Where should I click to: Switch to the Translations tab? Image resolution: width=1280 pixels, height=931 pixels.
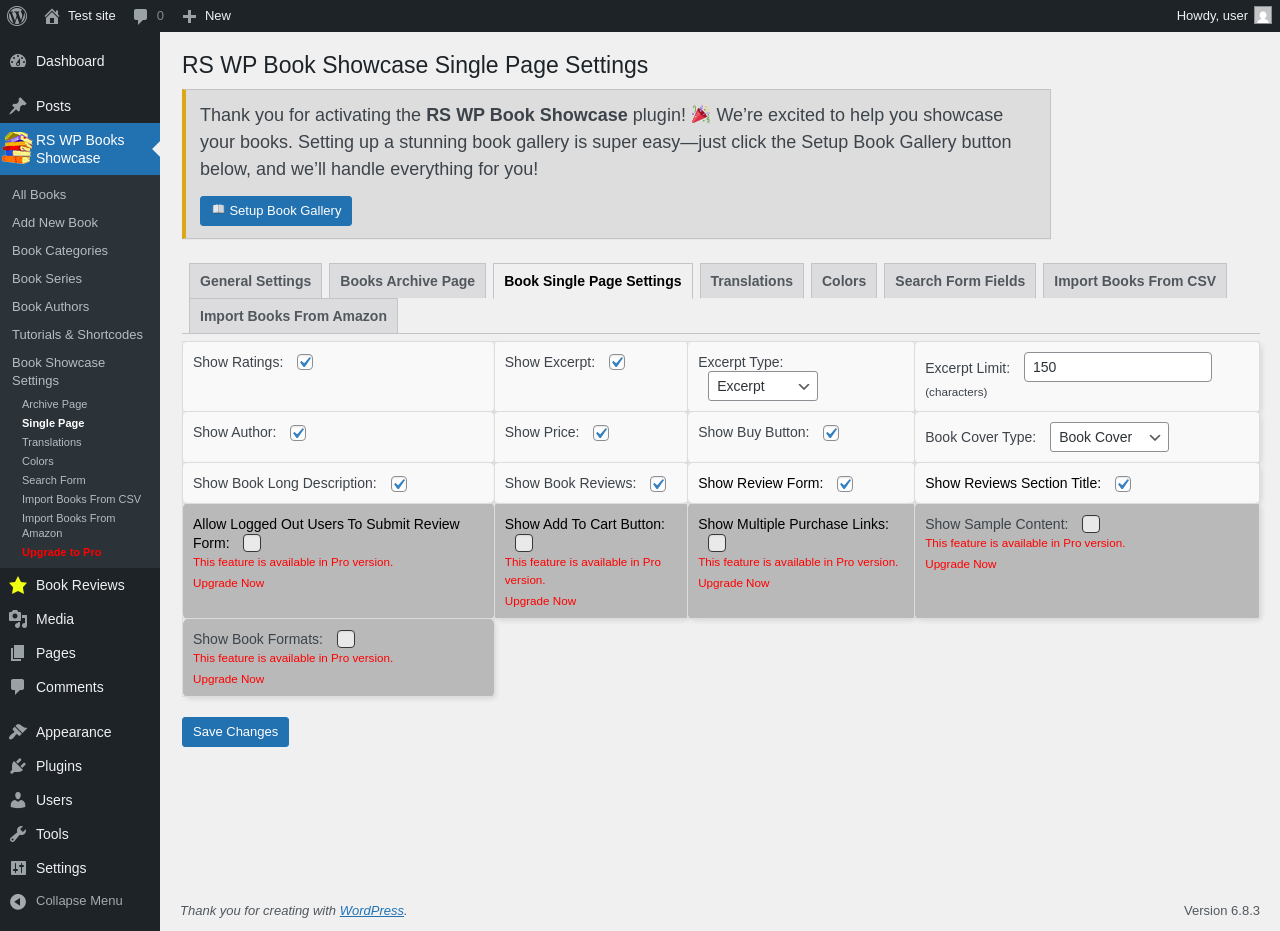[x=752, y=281]
